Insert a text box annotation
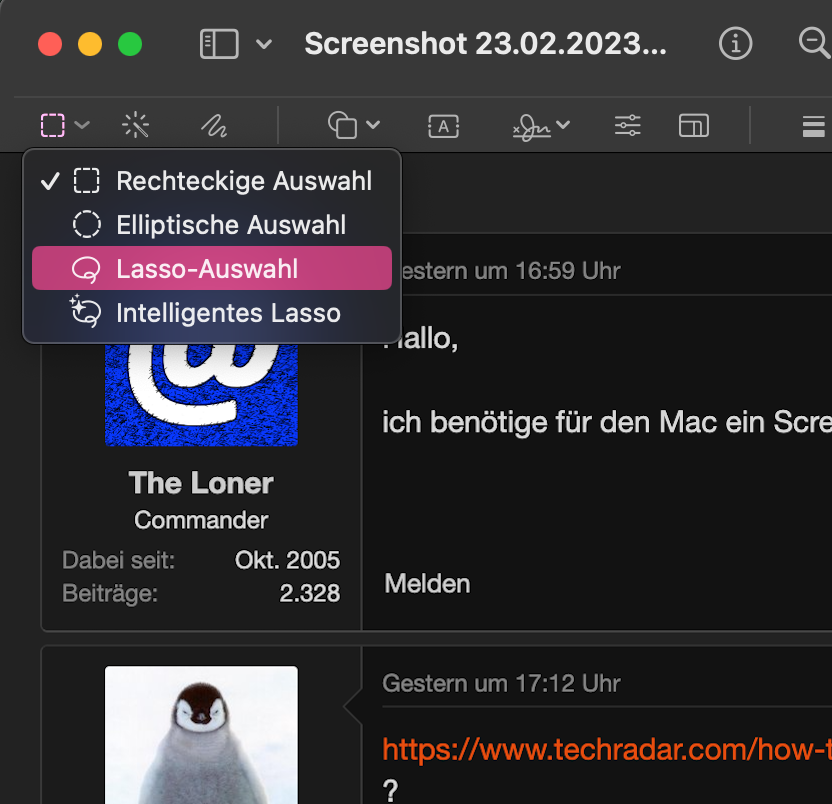The image size is (832, 804). [443, 125]
